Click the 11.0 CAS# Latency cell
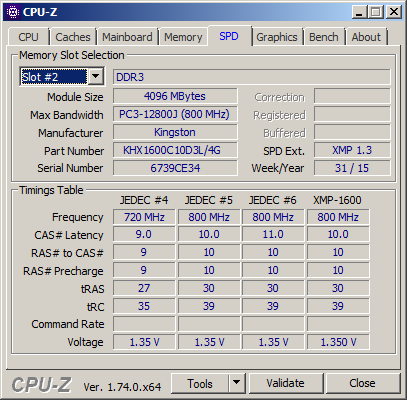Viewport: 407px width, 400px height. coord(273,234)
